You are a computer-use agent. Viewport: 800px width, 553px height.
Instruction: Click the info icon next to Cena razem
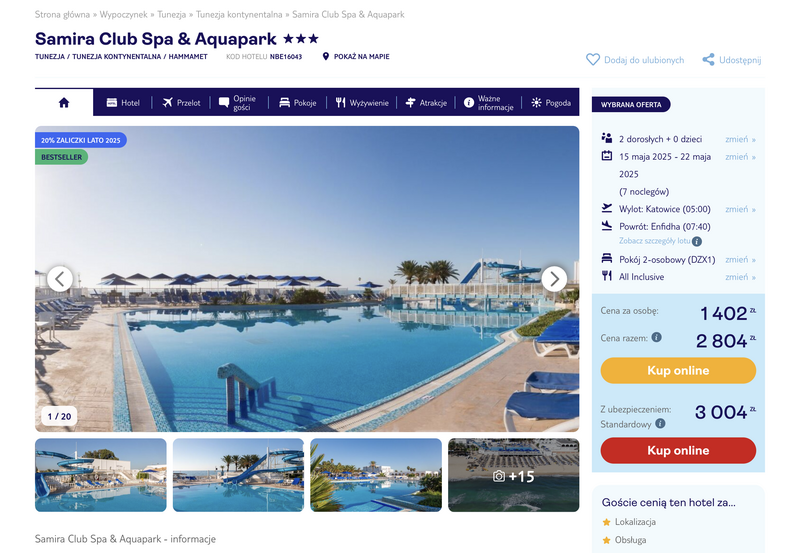pyautogui.click(x=657, y=337)
